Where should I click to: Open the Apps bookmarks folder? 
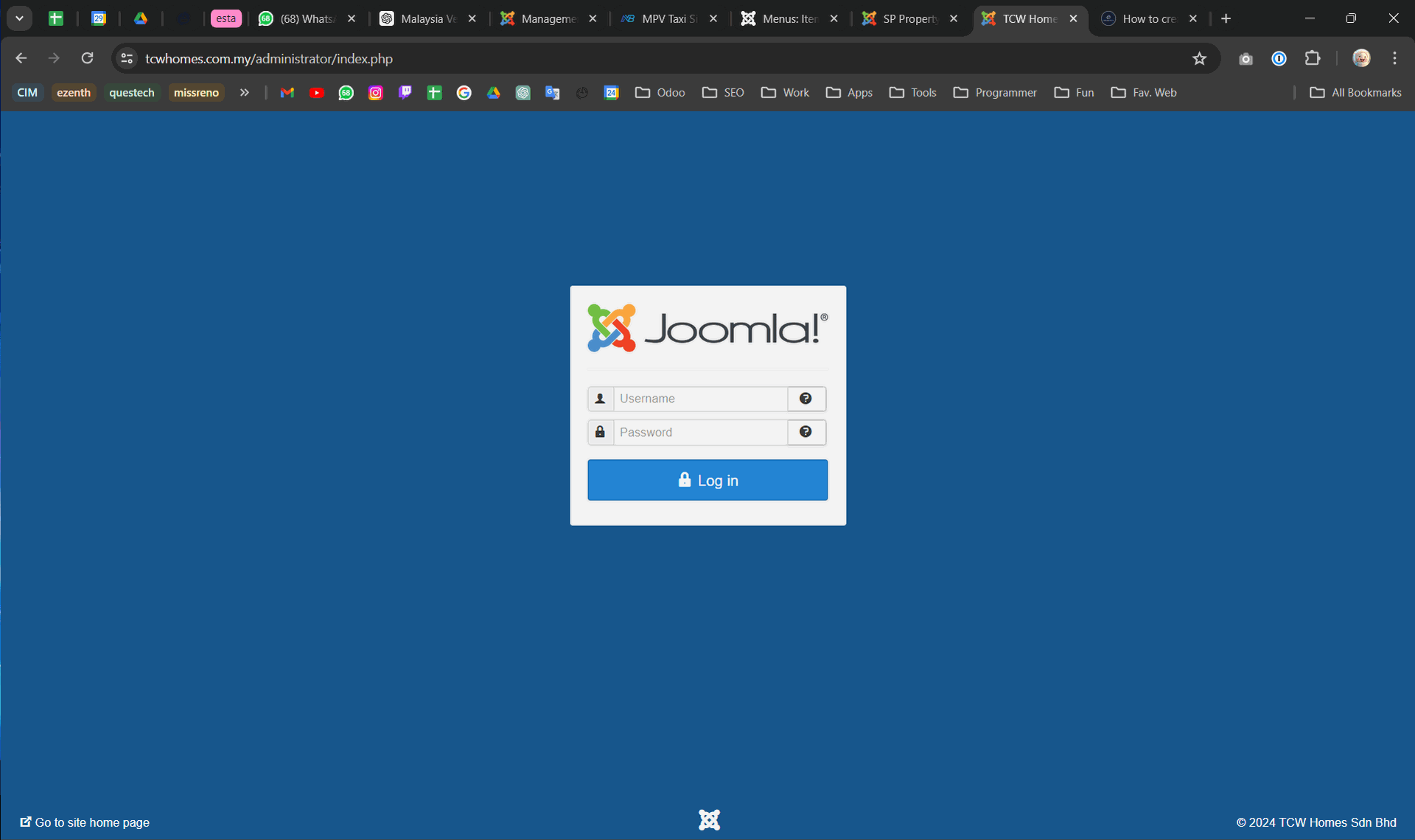849,92
